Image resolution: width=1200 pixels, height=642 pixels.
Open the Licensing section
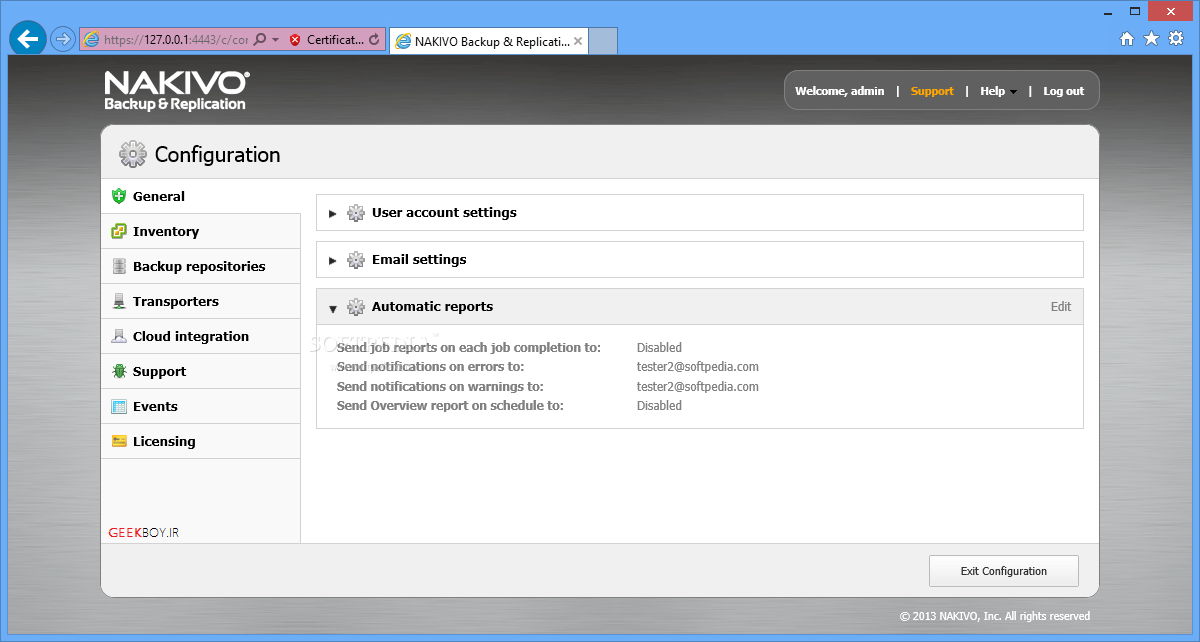click(x=200, y=441)
